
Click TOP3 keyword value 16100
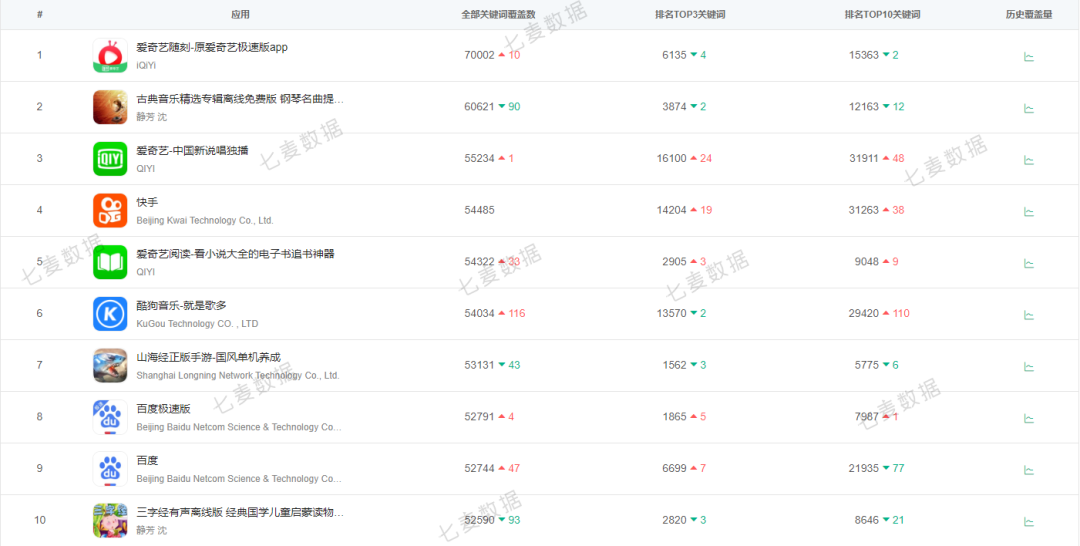tap(672, 158)
